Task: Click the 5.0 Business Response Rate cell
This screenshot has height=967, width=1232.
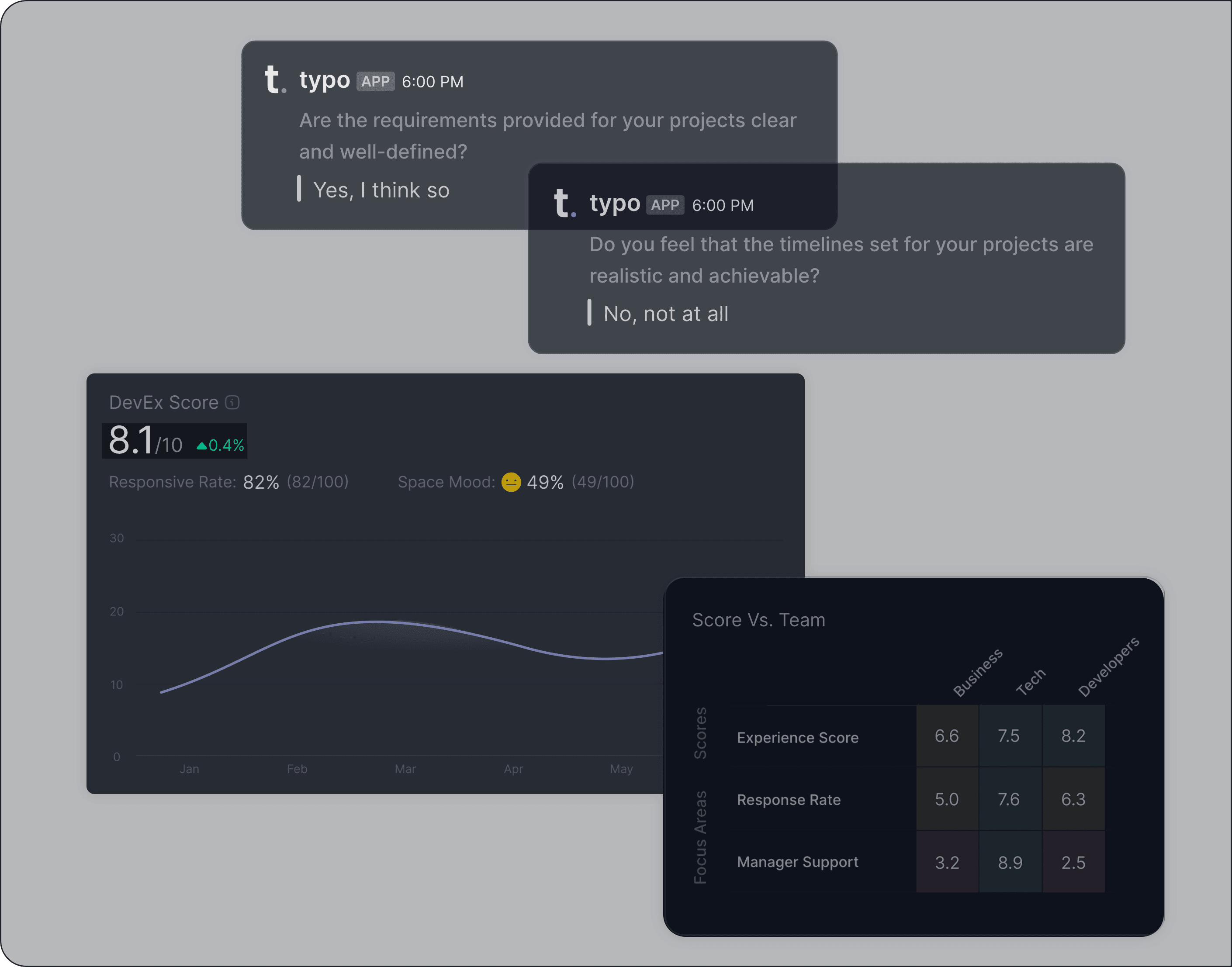Action: tap(947, 799)
